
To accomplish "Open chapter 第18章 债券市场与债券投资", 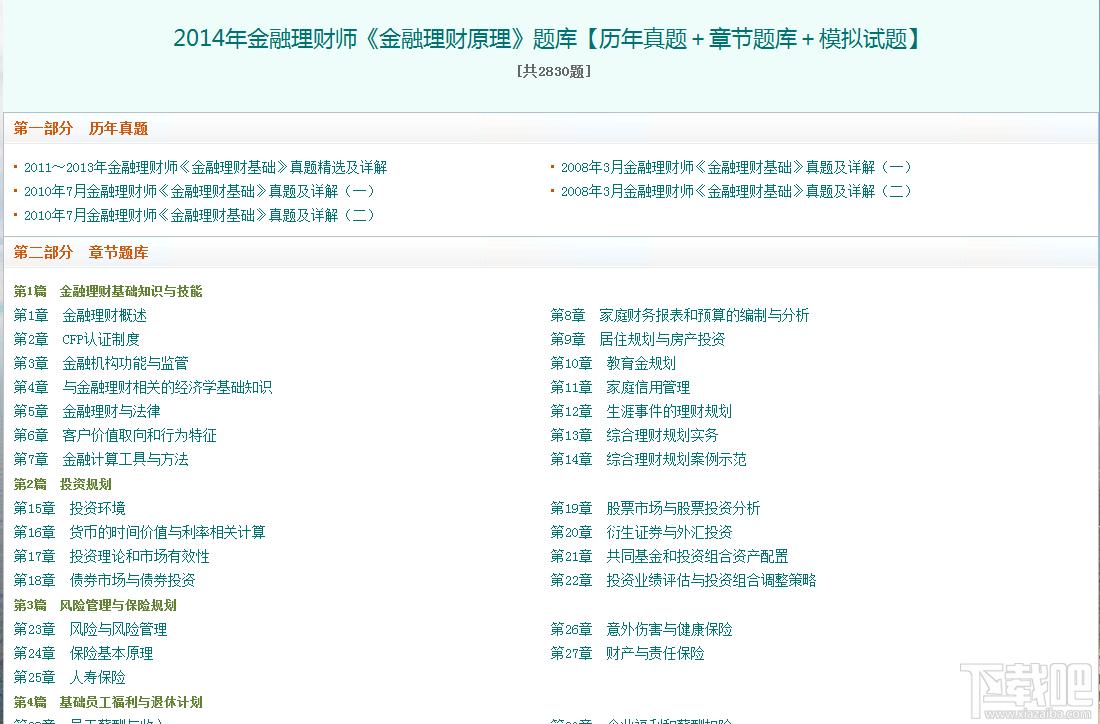I will pyautogui.click(x=105, y=580).
